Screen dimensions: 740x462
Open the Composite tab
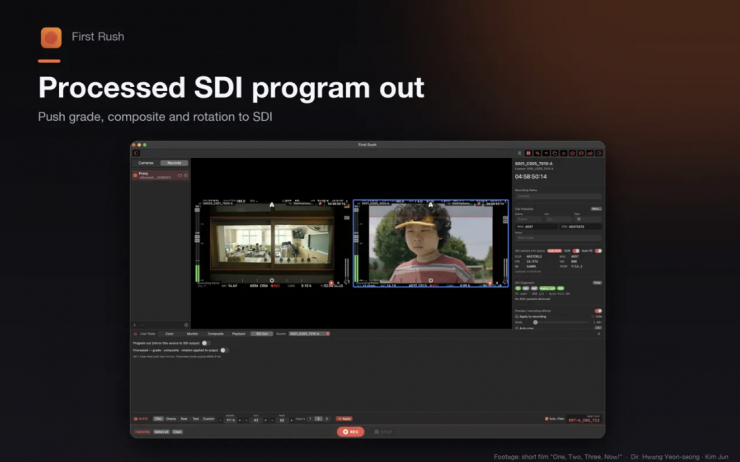[x=215, y=334]
